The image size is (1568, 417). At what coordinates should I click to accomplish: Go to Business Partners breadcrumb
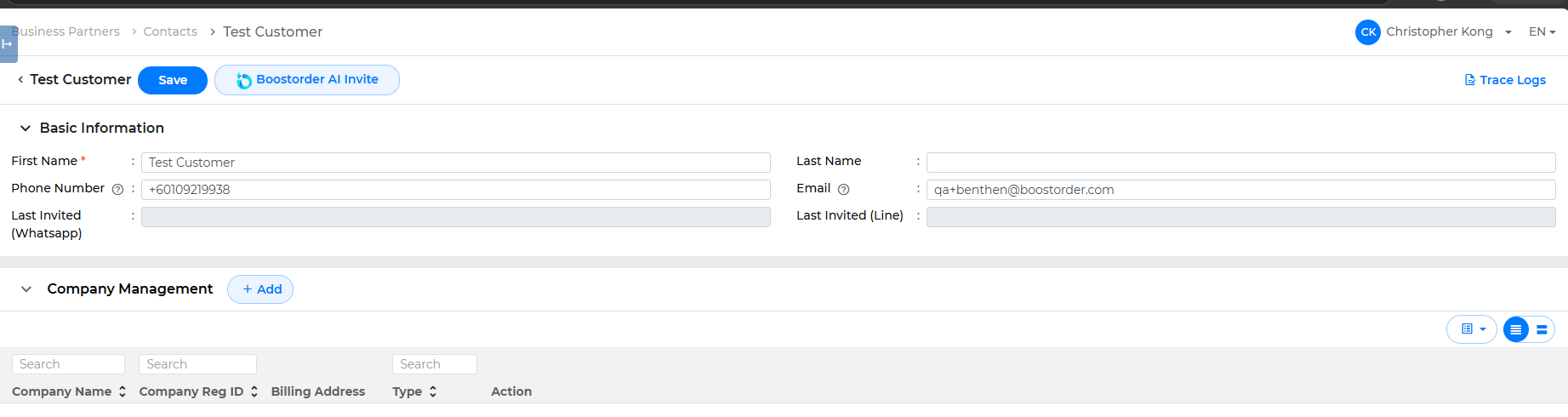70,32
